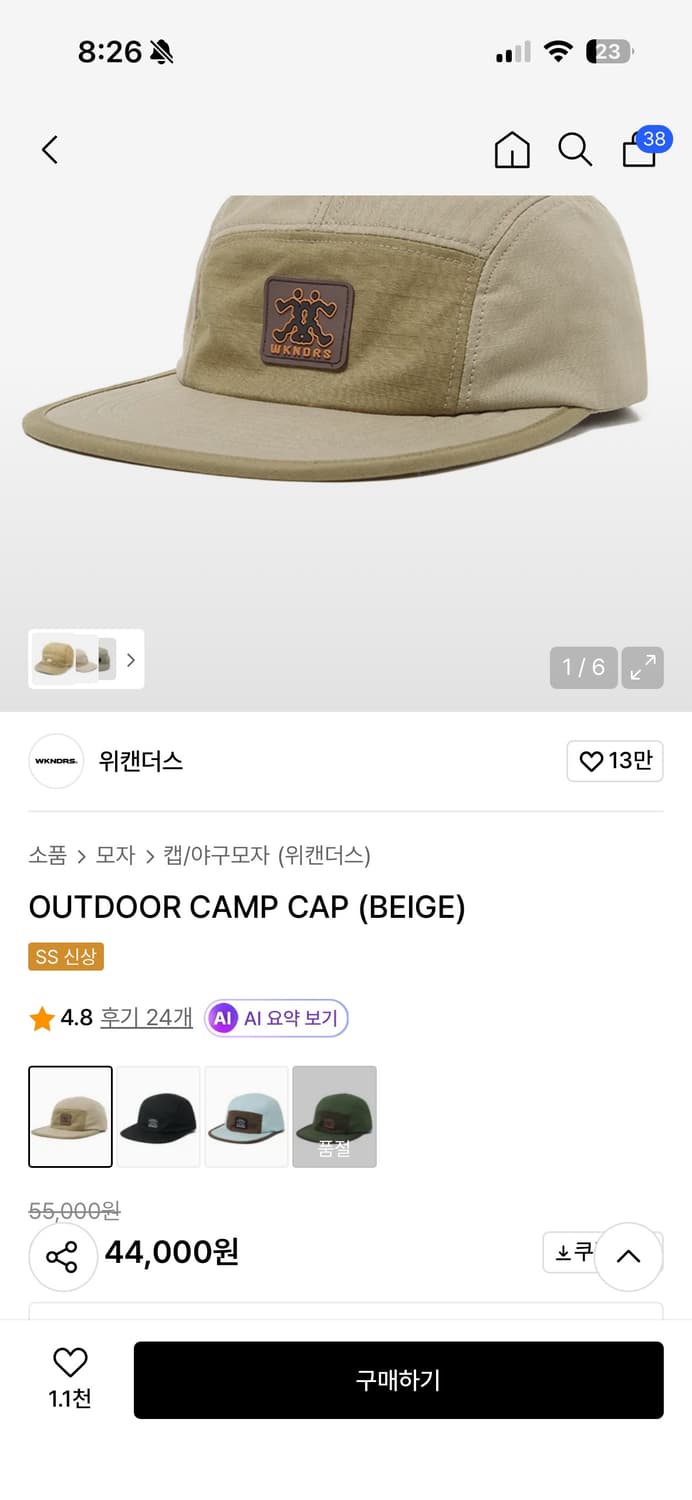Like the product with the bottom heart

(x=67, y=1362)
